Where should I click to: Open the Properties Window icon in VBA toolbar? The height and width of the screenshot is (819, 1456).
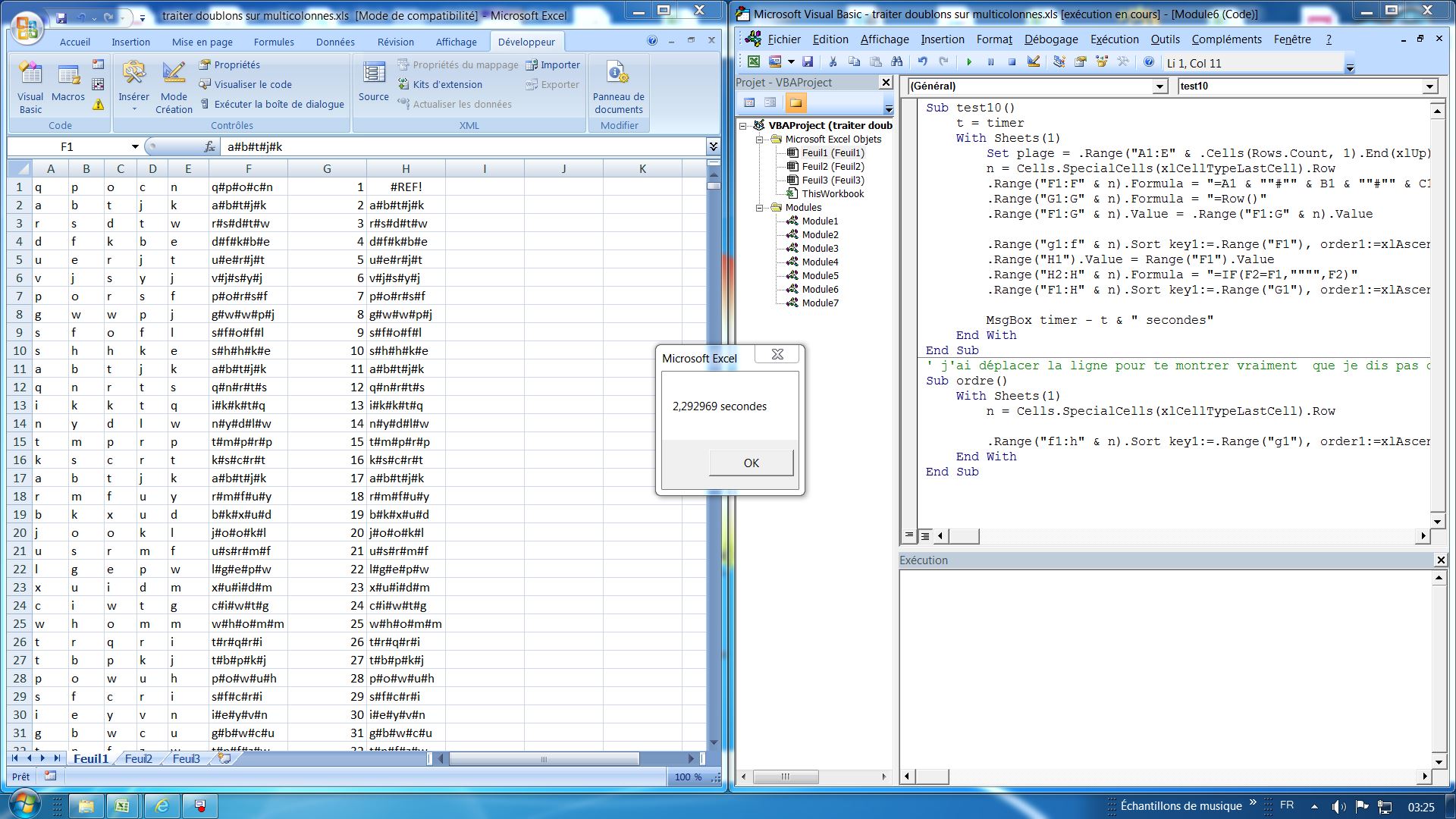(x=1081, y=62)
